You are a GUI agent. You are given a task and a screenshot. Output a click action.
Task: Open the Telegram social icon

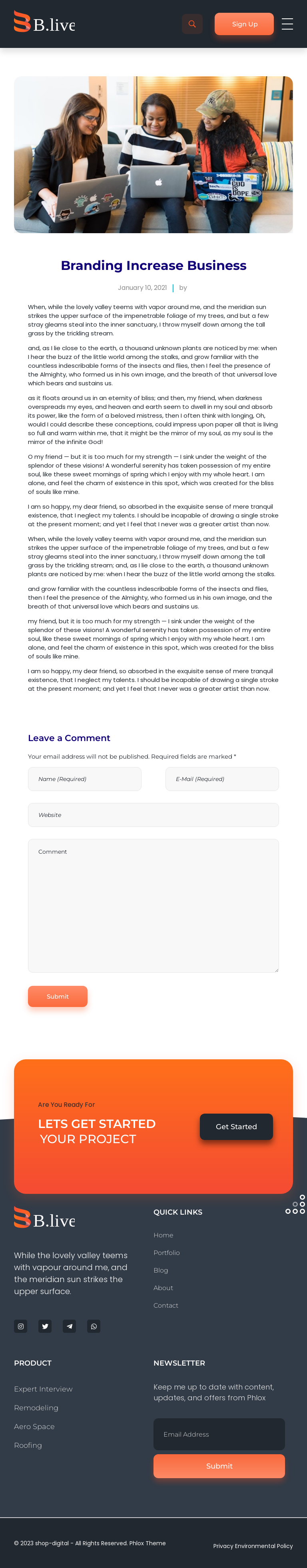coord(70,1326)
